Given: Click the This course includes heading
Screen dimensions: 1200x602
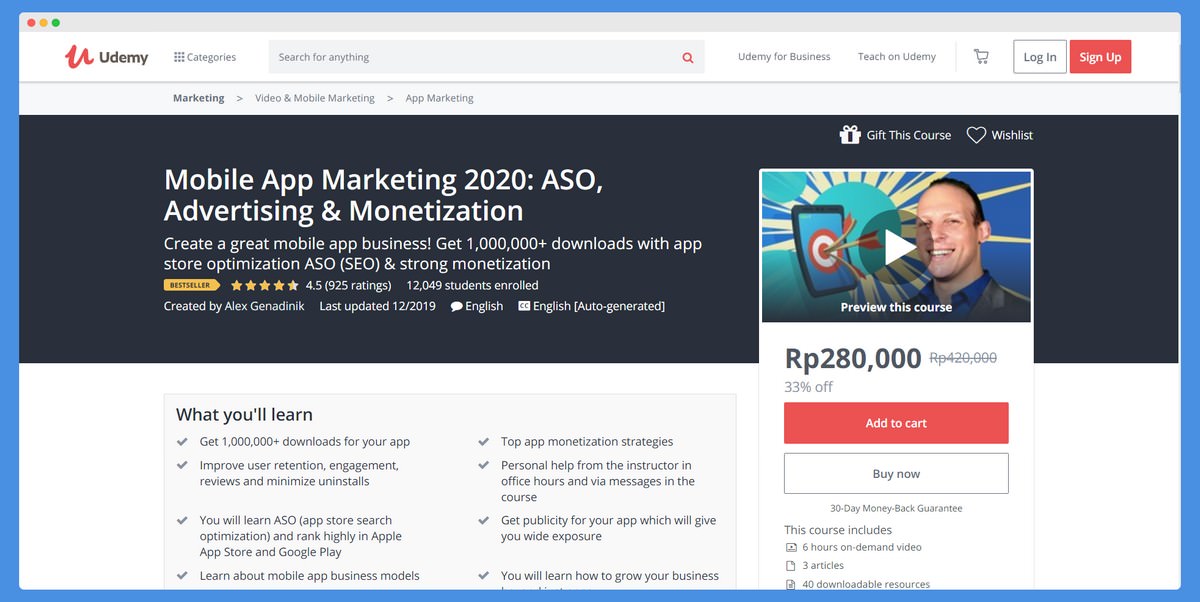Looking at the screenshot, I should click(838, 530).
